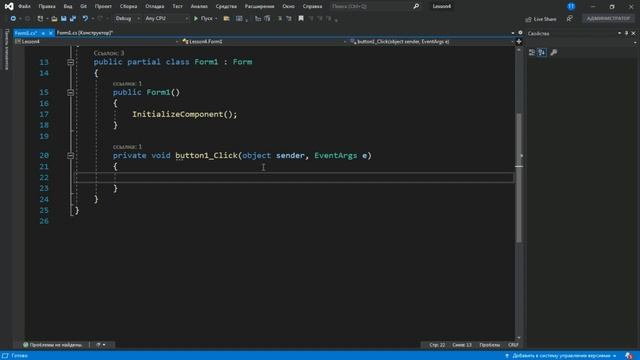Click the 'Стр: 22' line indicator
The width and height of the screenshot is (640, 360).
coord(437,345)
